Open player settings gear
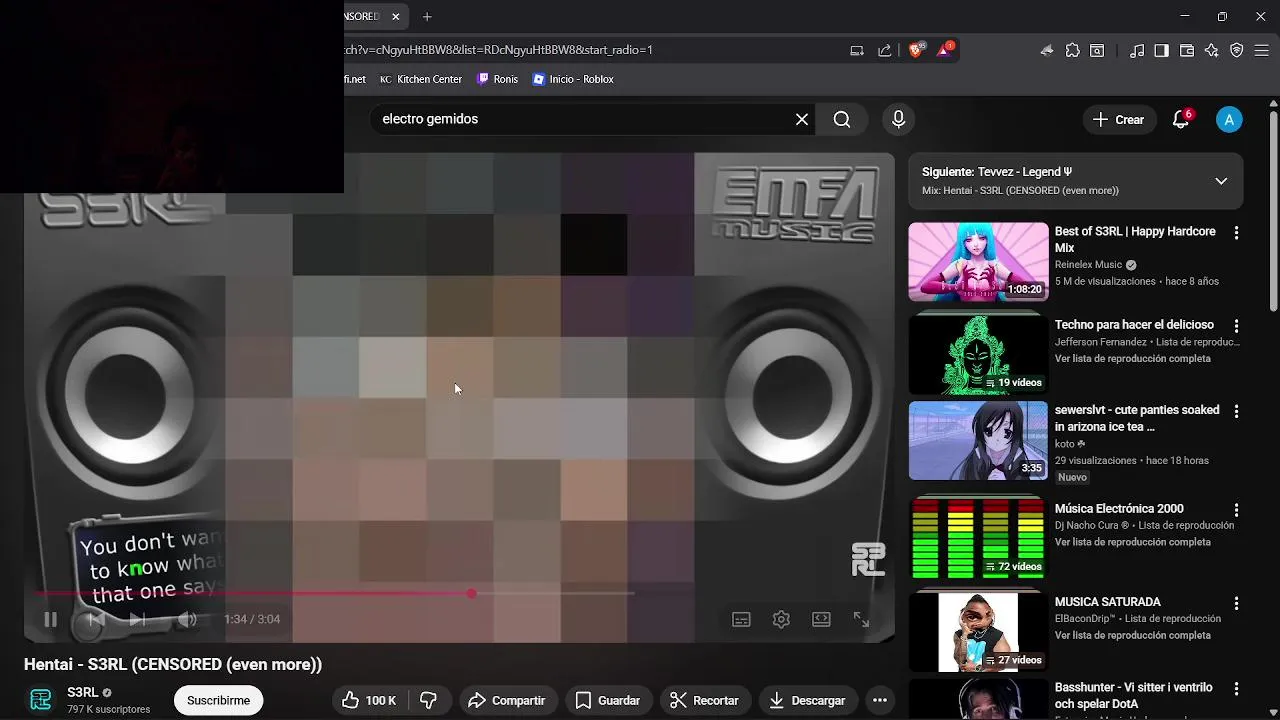This screenshot has height=720, width=1280. click(x=781, y=619)
